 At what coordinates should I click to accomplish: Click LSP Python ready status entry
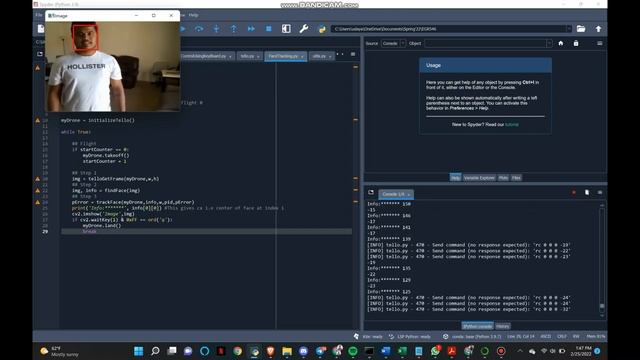409,337
